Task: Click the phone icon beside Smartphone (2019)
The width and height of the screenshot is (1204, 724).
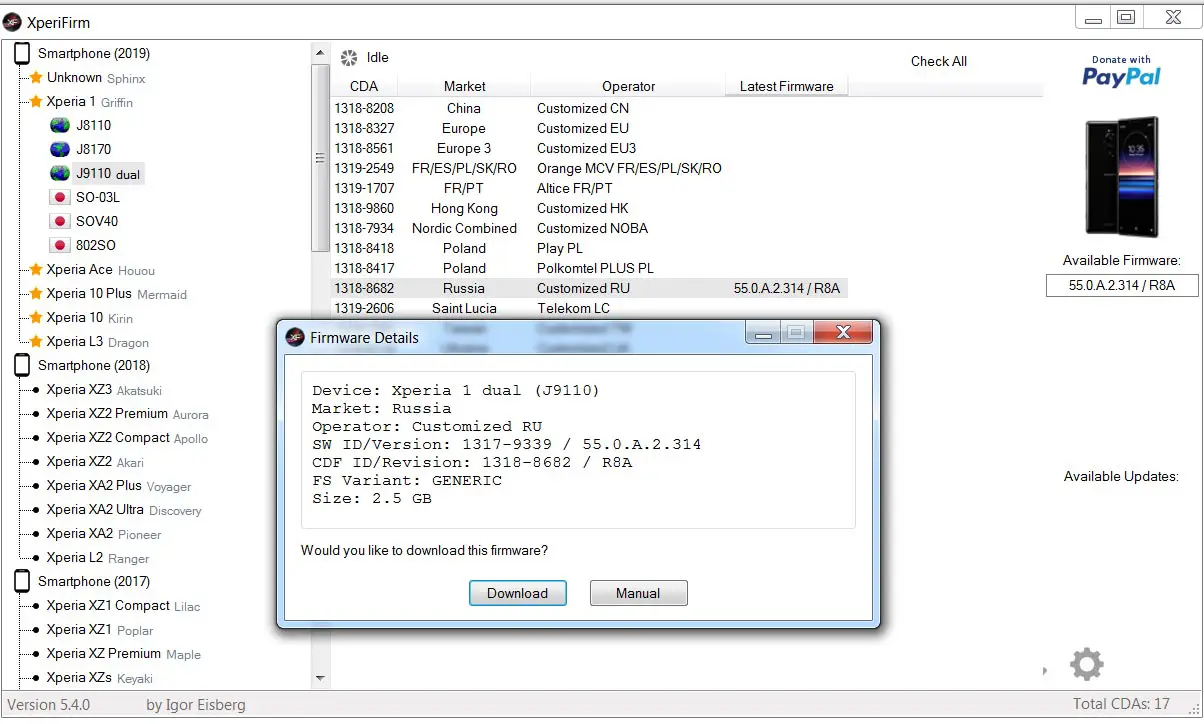Action: click(x=22, y=54)
